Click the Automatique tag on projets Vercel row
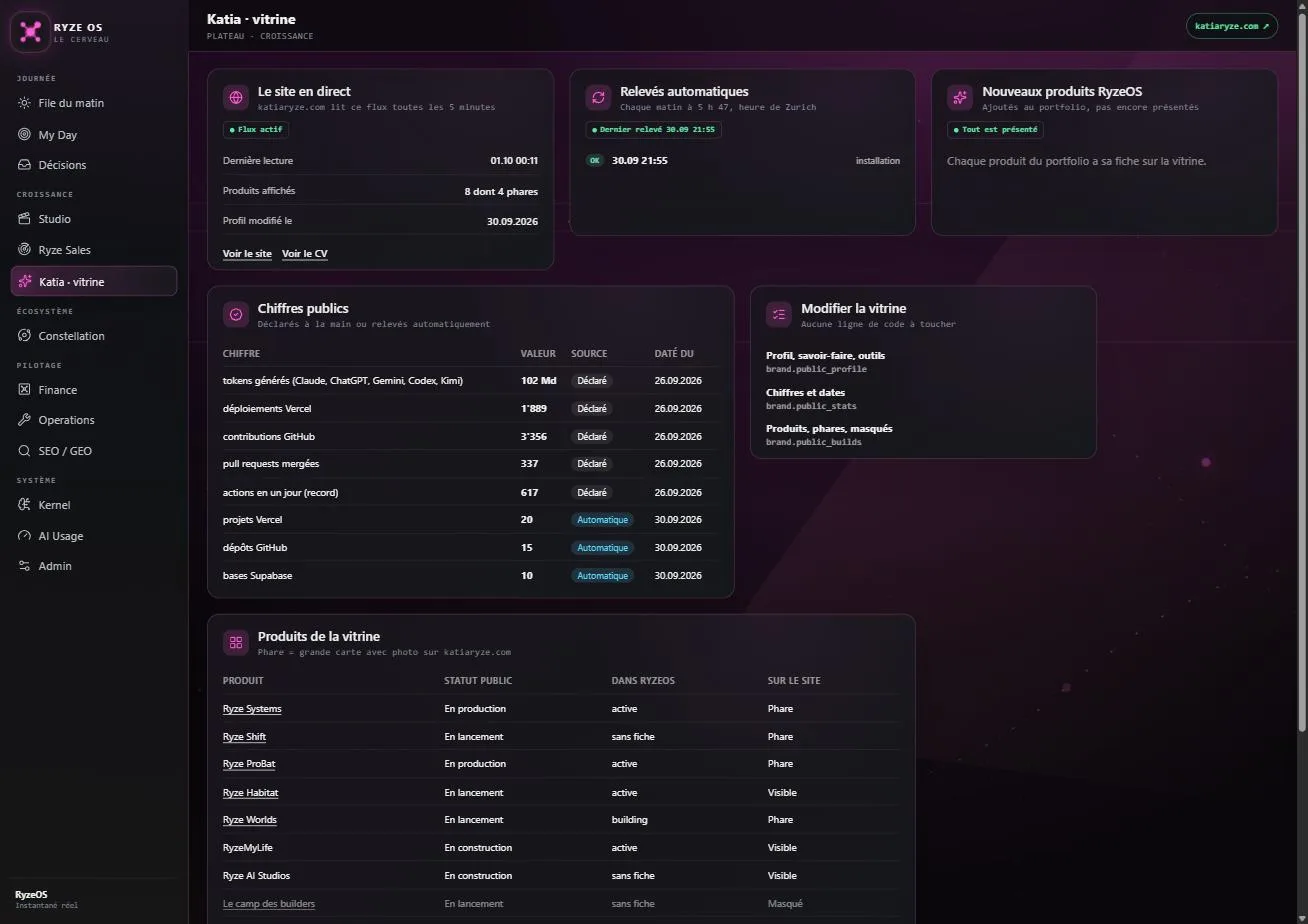The height and width of the screenshot is (924, 1308). 602,520
